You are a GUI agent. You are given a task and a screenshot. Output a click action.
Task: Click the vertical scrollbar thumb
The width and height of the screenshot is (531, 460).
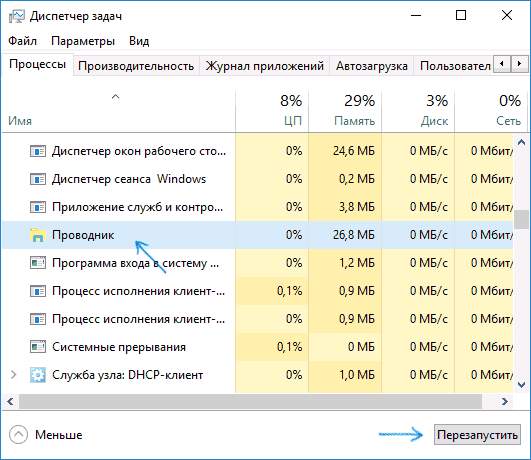pos(522,220)
